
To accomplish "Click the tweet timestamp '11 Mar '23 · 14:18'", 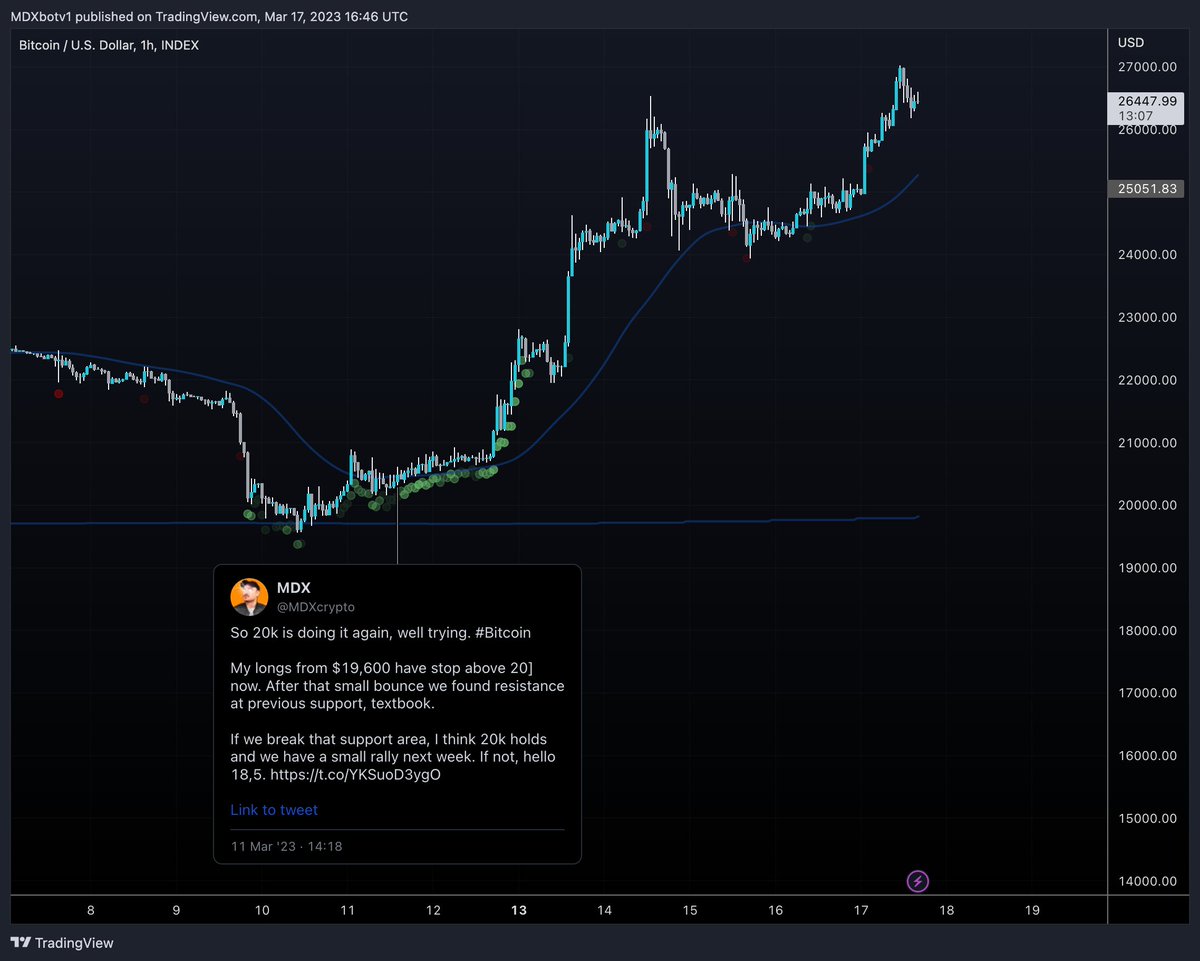I will pos(285,846).
